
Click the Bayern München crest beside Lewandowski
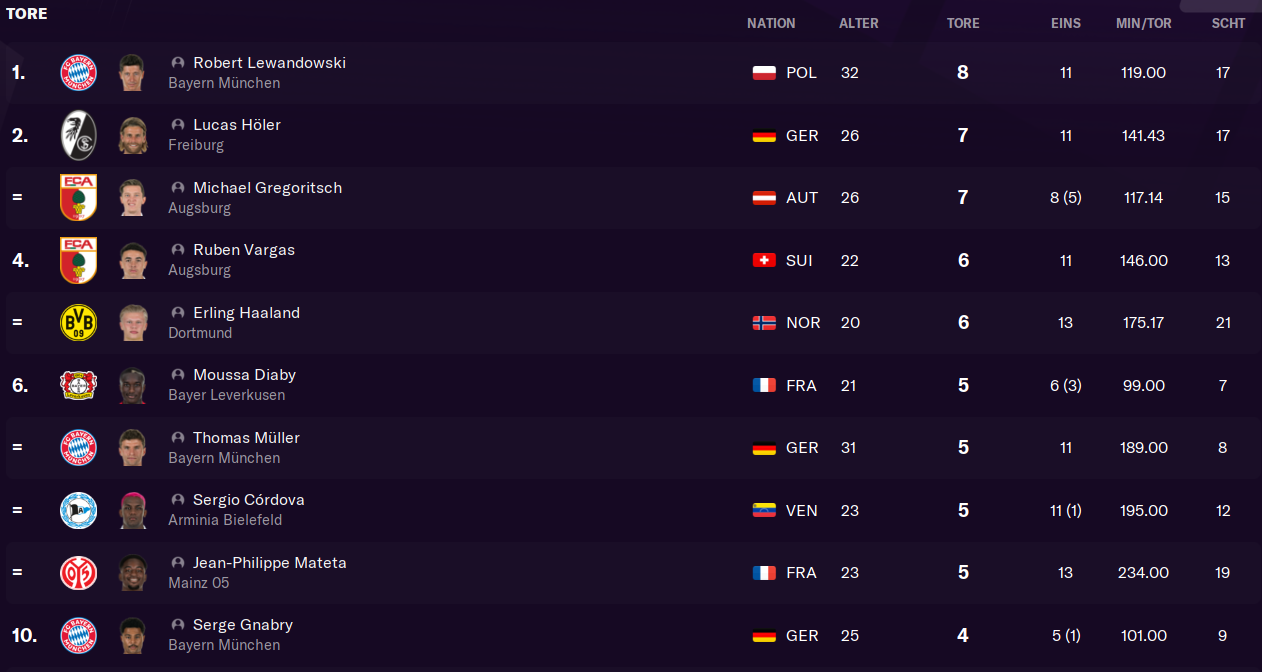click(78, 73)
